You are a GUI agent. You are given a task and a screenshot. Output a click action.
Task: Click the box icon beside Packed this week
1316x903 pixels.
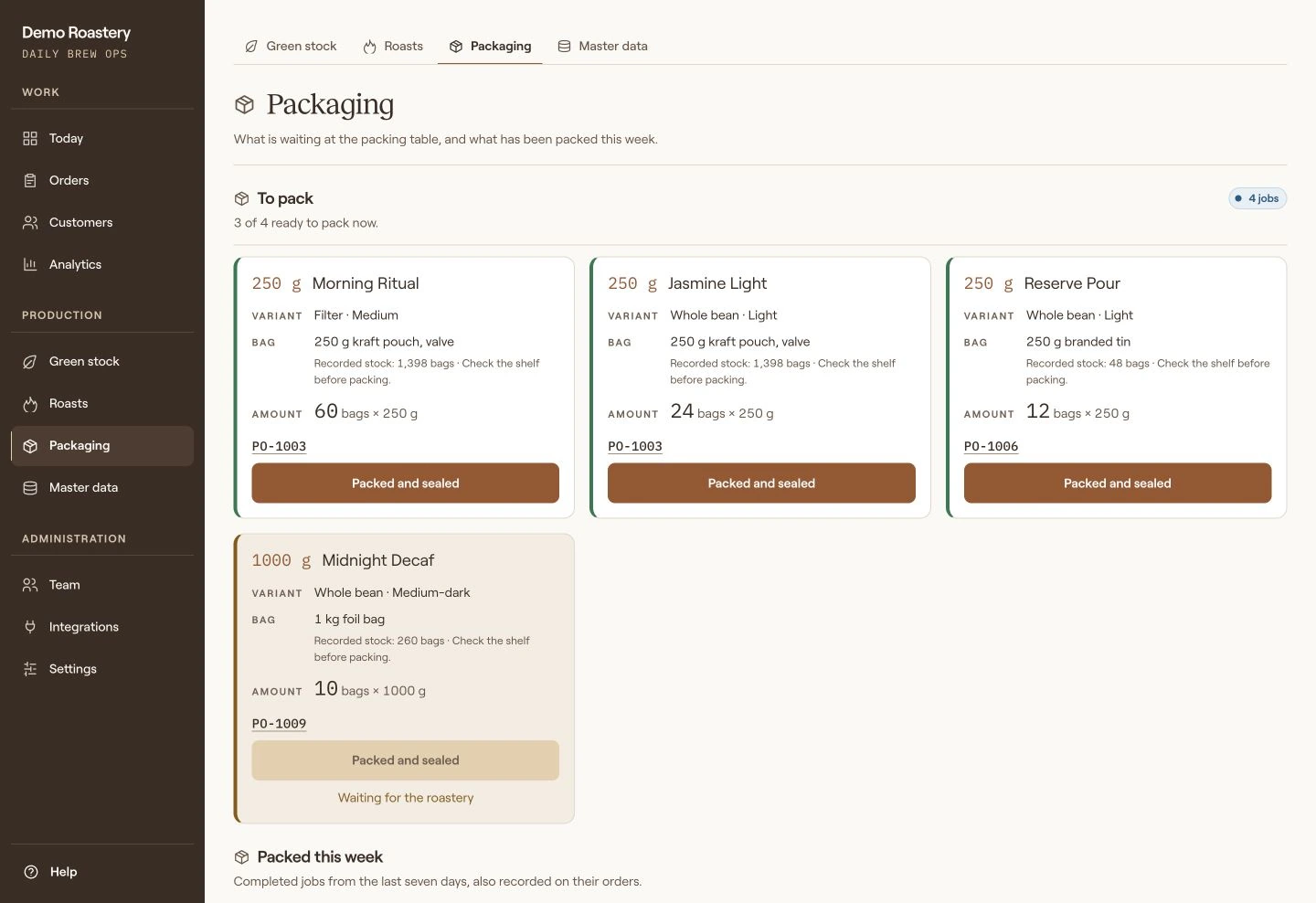pyautogui.click(x=241, y=856)
